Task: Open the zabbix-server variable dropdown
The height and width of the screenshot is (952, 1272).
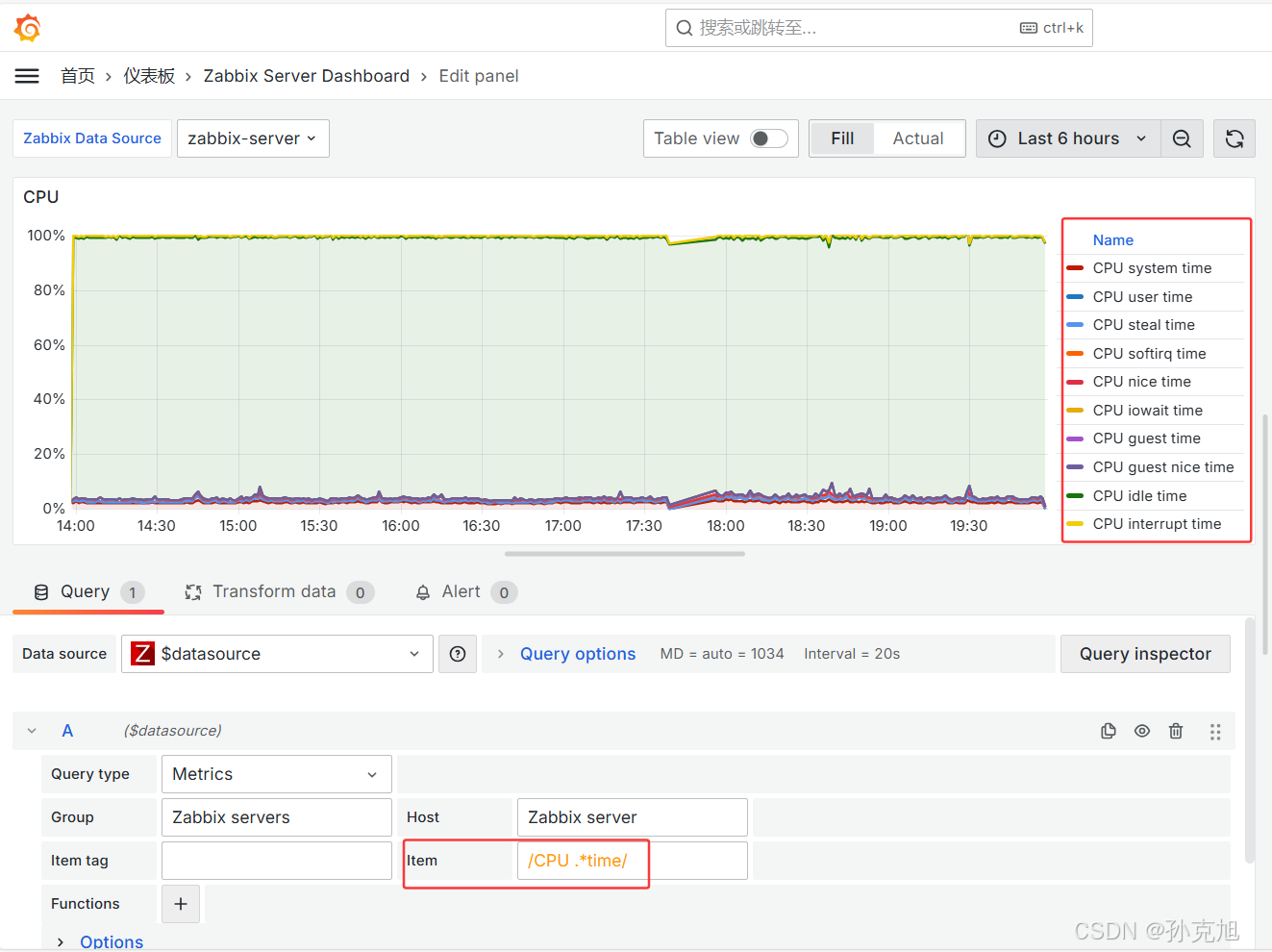Action: (x=253, y=138)
